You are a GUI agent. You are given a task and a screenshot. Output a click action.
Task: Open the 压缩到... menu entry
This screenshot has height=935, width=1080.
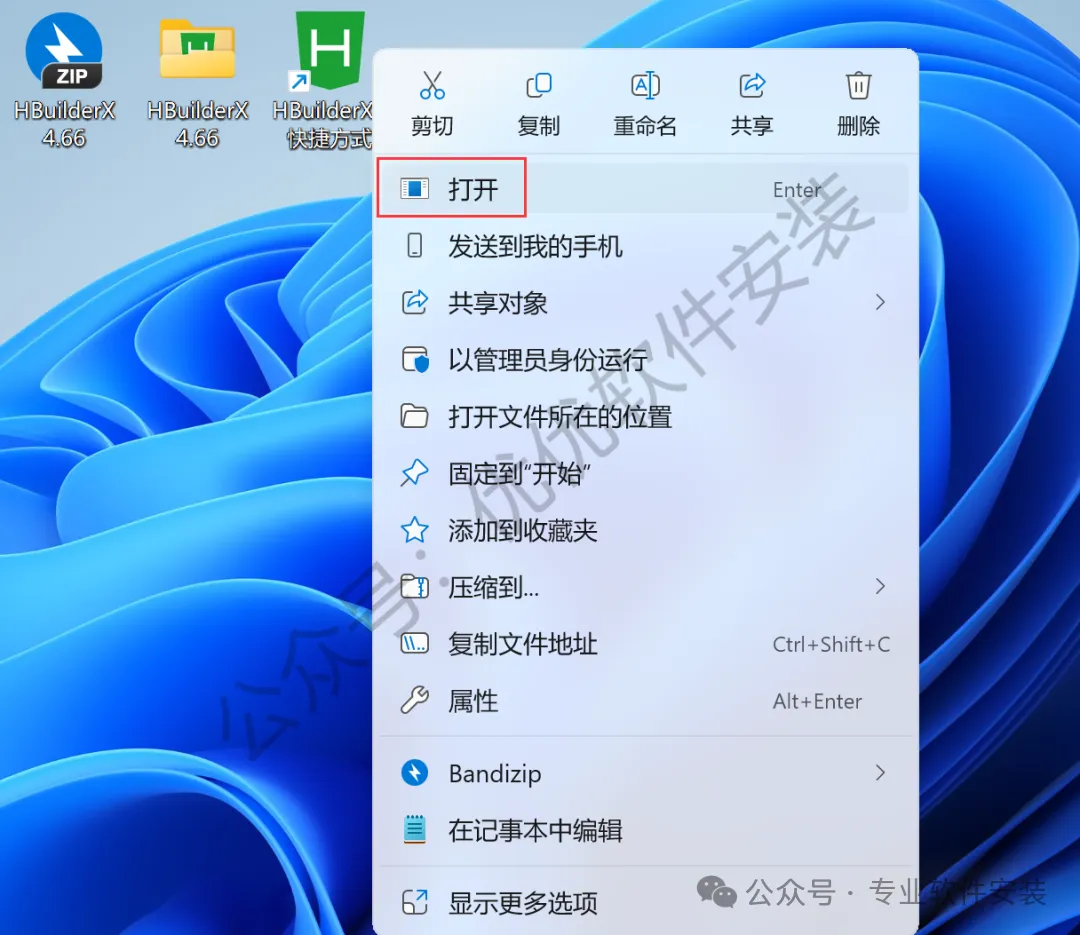(643, 587)
